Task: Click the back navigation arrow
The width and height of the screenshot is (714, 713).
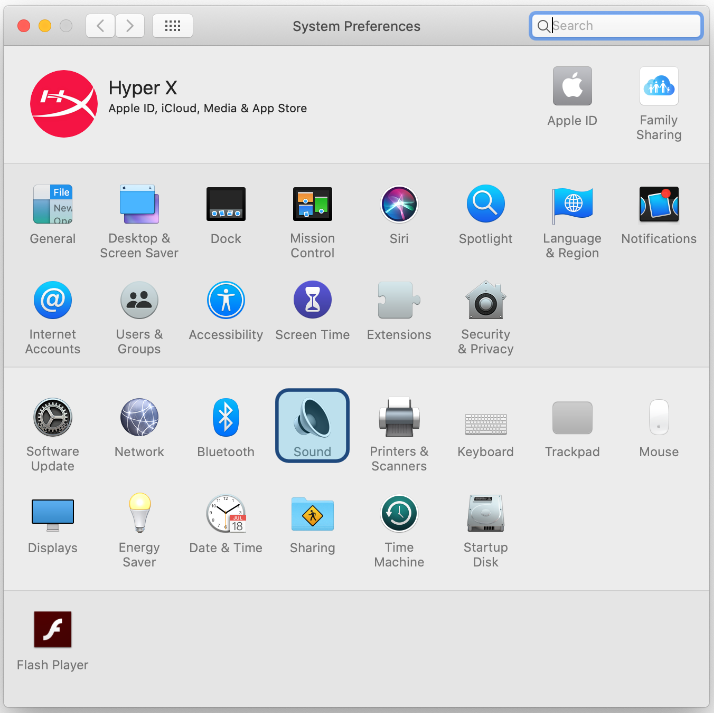Action: [100, 26]
